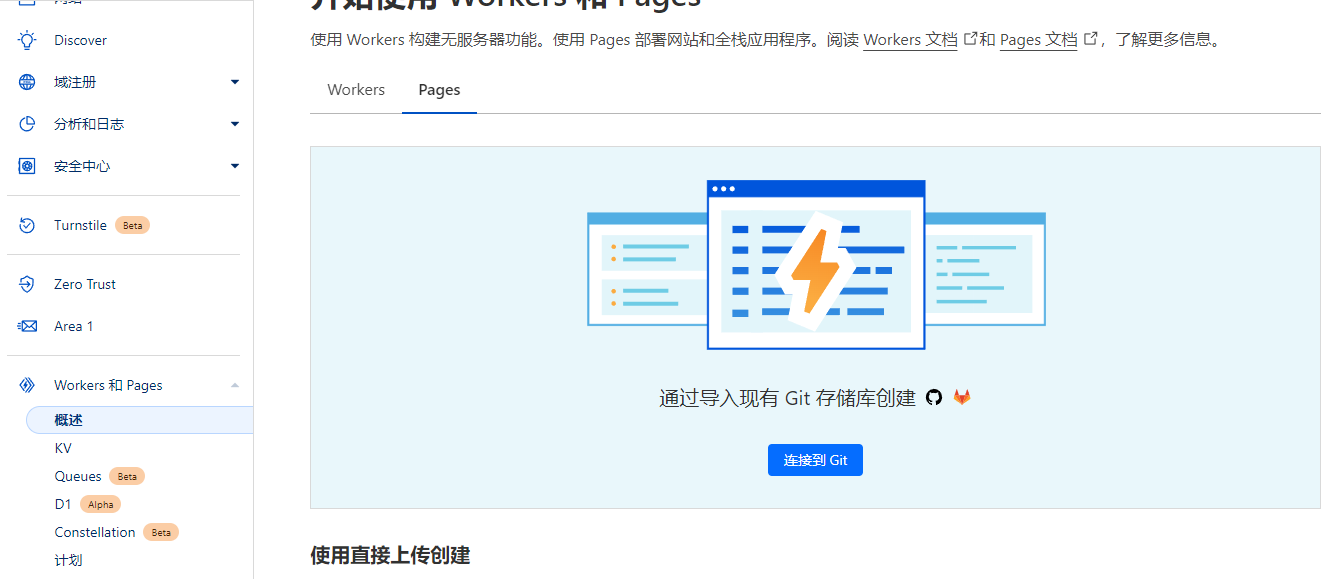This screenshot has width=1339, height=579.
Task: Click the globe icon beside 域注册
Action: [27, 82]
